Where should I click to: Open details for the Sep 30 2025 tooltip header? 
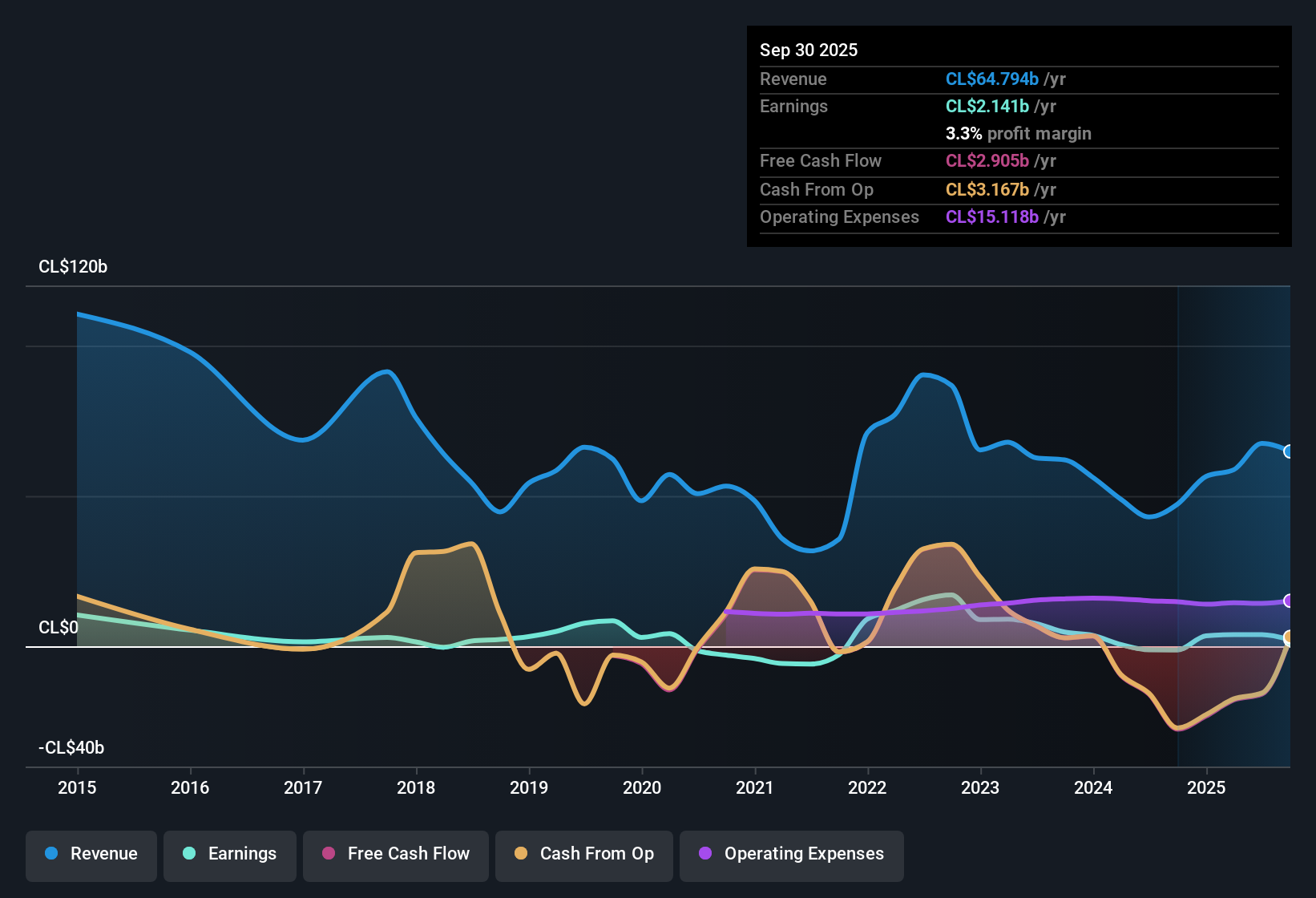click(809, 50)
